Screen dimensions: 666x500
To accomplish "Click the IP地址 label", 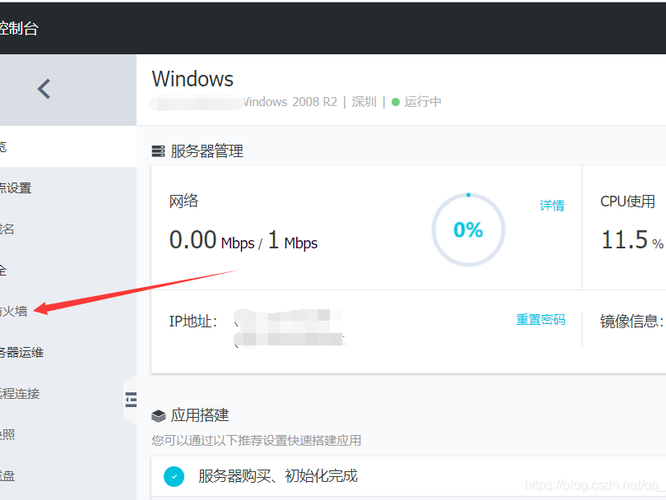I will tap(193, 321).
